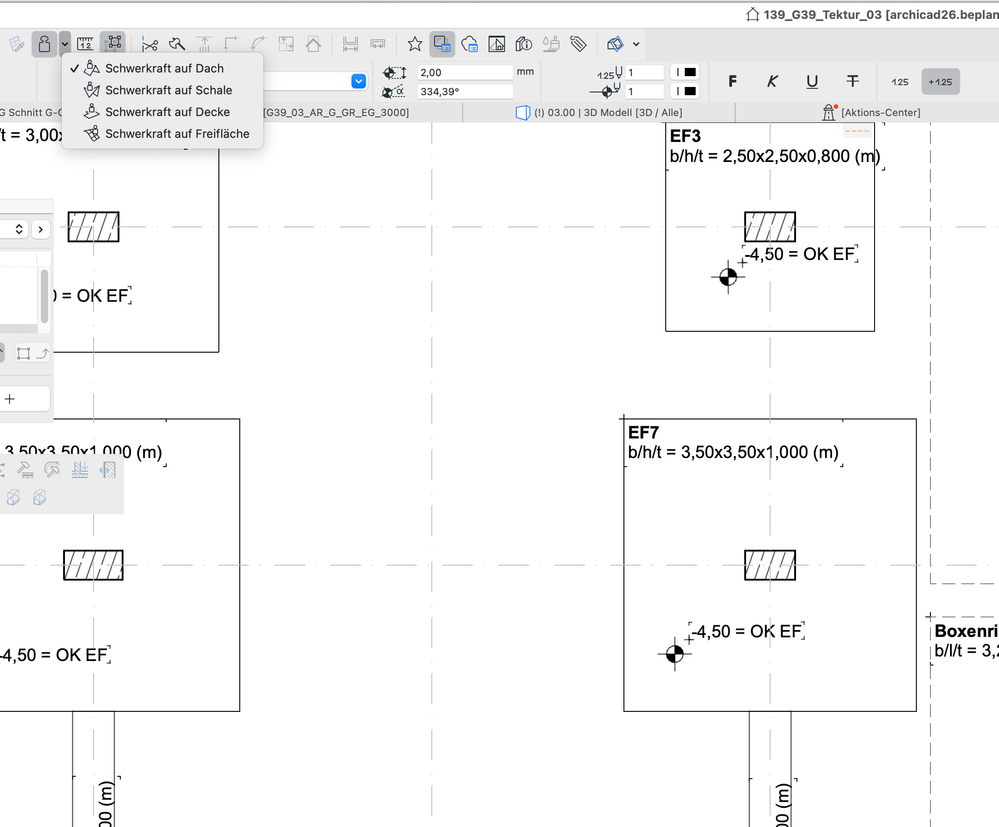Click the intersect elements icon
This screenshot has height=827, width=999.
tap(205, 44)
